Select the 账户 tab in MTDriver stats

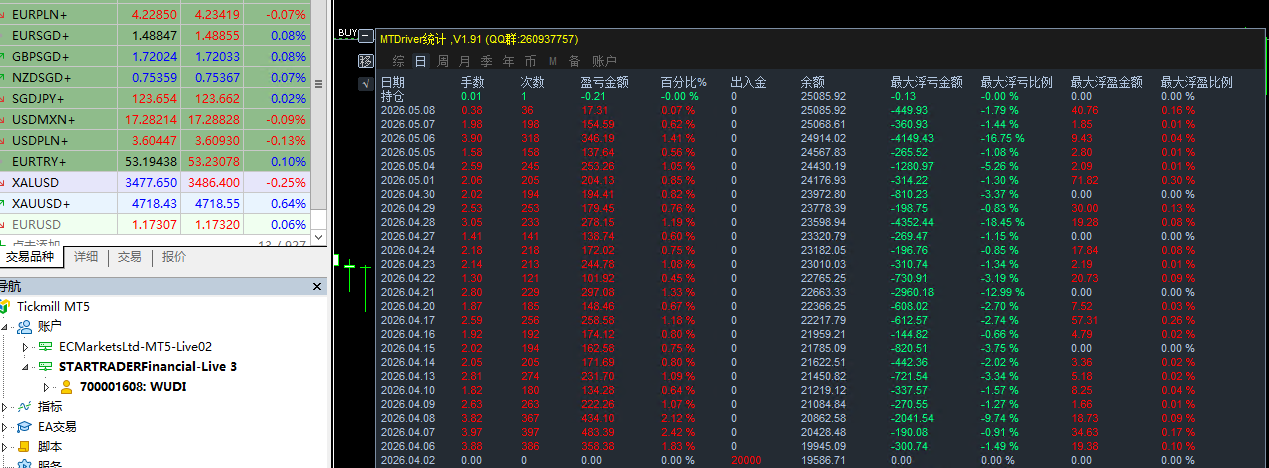(x=604, y=61)
